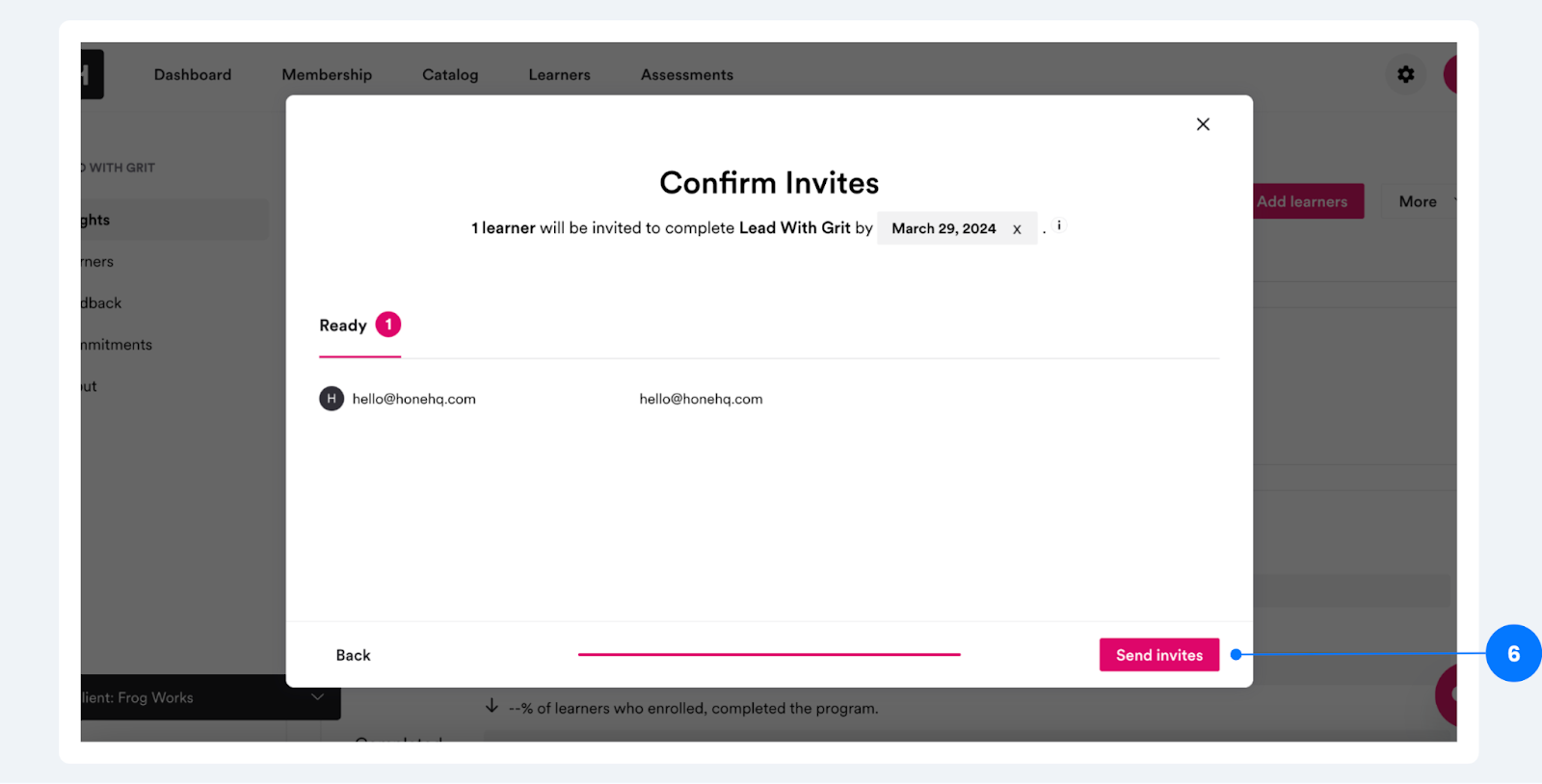Switch to the Ready tab
Viewport: 1542px width, 784px height.
[343, 326]
